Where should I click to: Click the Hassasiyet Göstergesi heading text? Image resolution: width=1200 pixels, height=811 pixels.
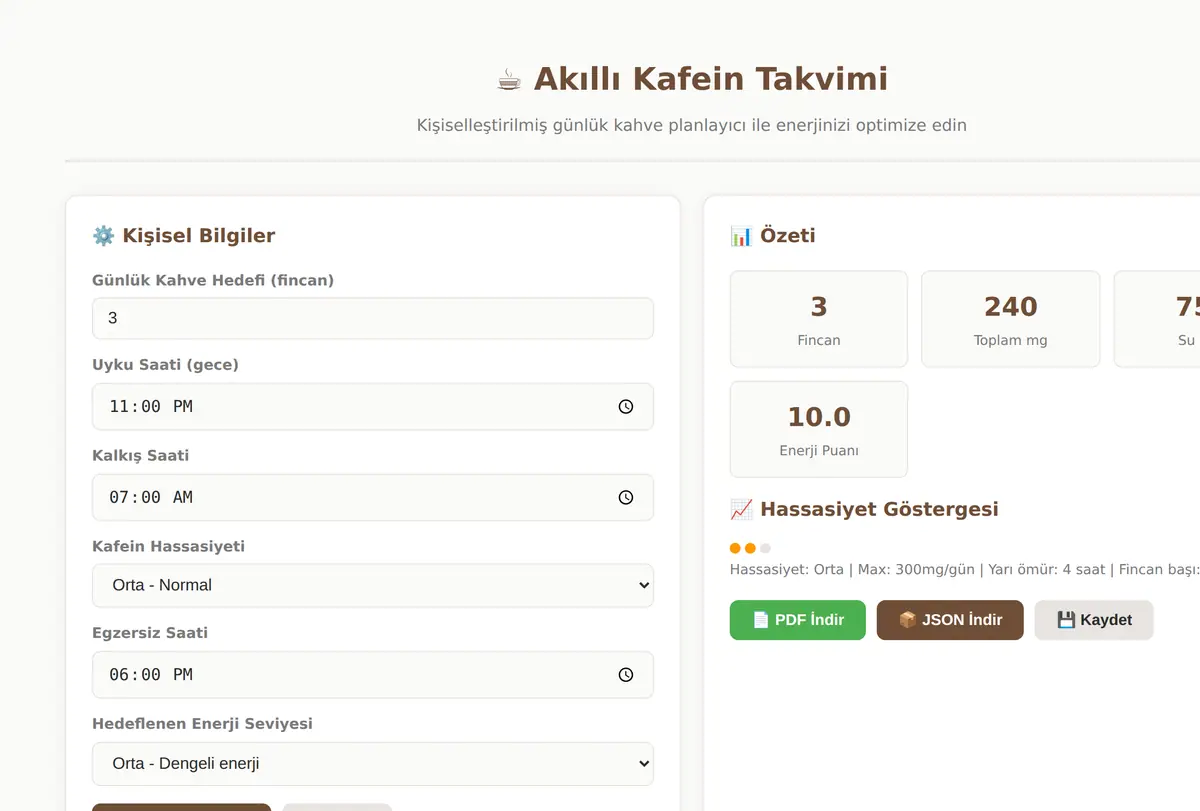[879, 509]
